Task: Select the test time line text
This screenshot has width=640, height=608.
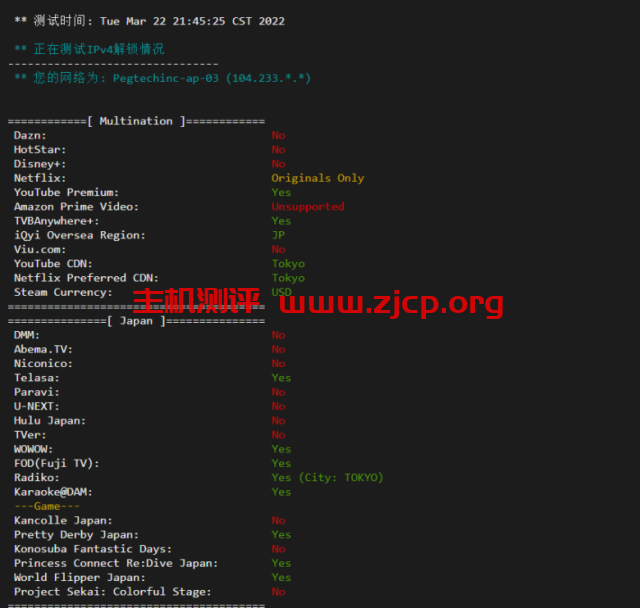Action: 149,21
